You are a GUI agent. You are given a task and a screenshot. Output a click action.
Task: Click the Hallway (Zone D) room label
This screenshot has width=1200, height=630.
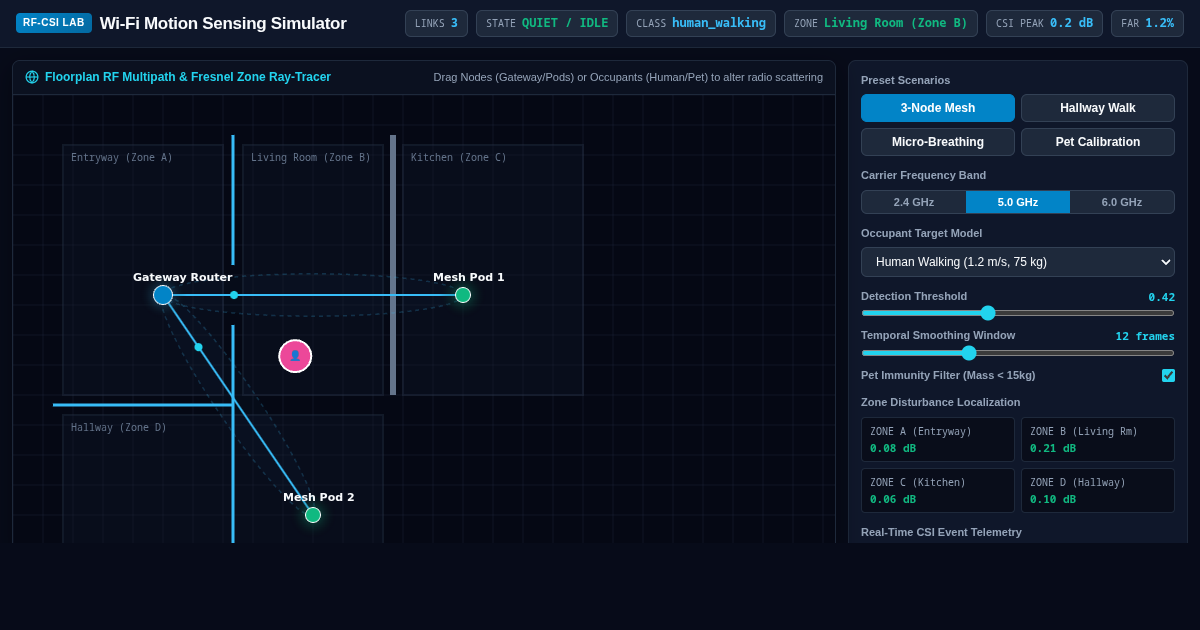click(x=119, y=428)
